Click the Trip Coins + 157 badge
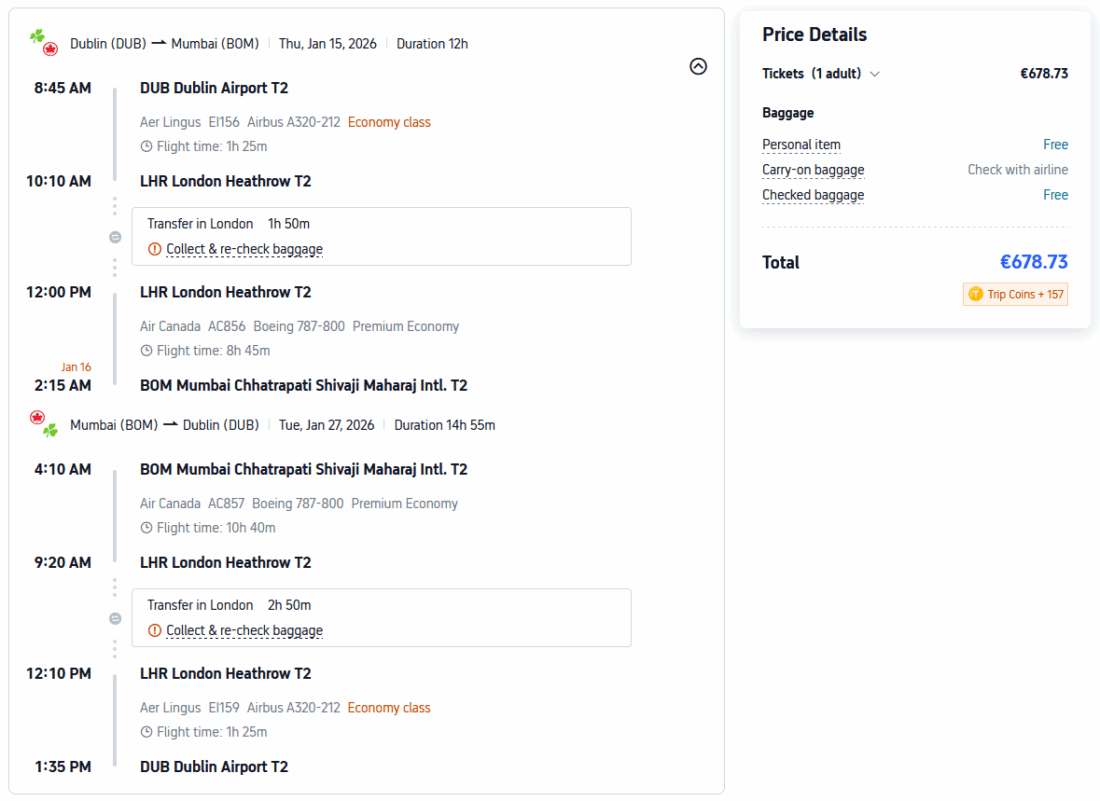1100x801 pixels. point(1015,294)
